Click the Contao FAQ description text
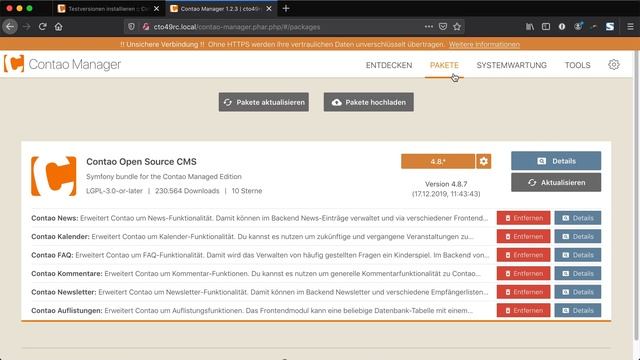The width and height of the screenshot is (640, 360). coord(282,255)
